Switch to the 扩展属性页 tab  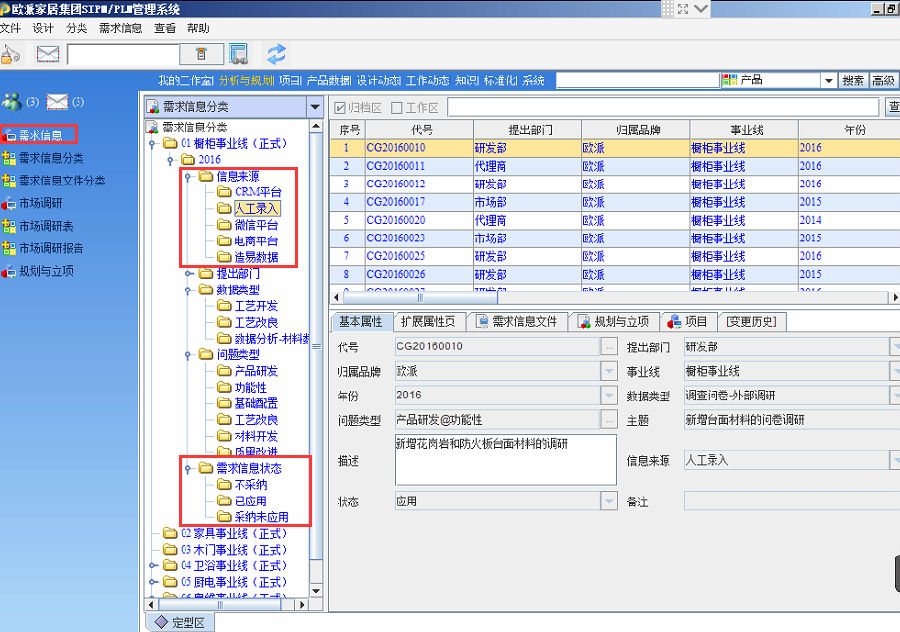pos(427,321)
